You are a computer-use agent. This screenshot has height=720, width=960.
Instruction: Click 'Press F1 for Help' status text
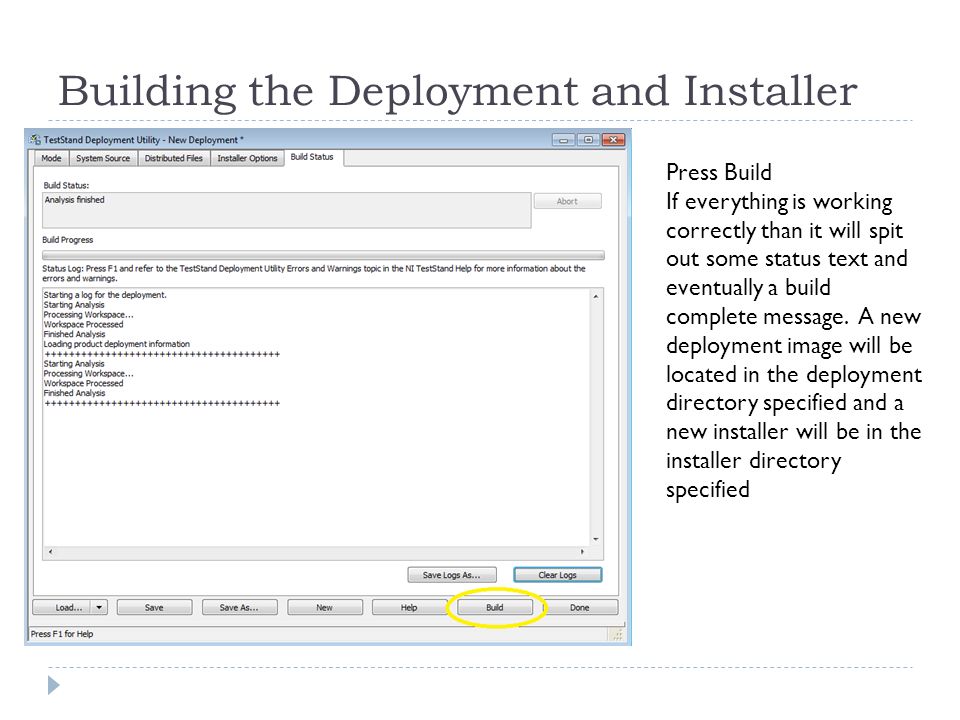[62, 634]
